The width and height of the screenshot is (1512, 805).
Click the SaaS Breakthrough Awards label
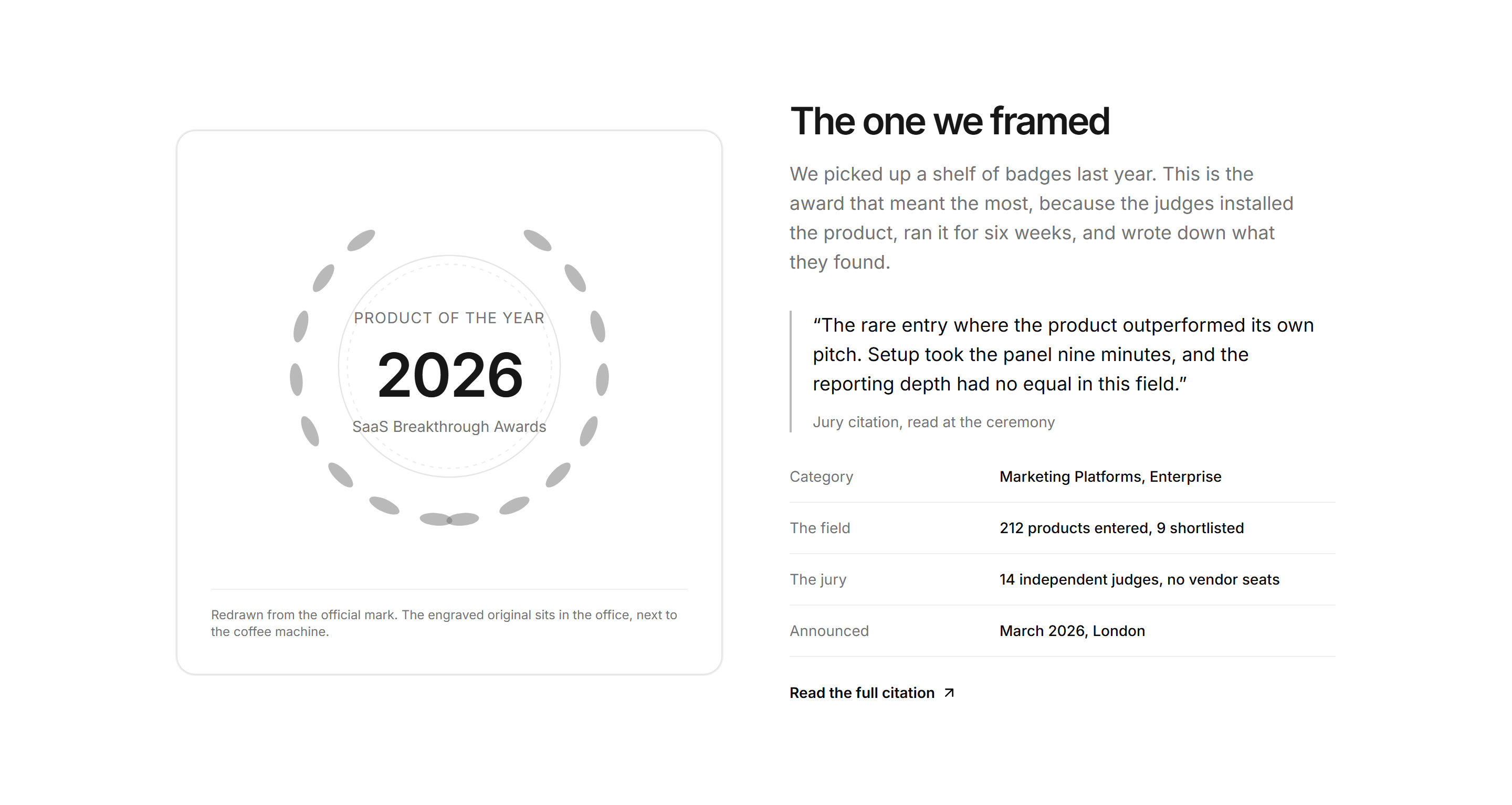[x=449, y=427]
